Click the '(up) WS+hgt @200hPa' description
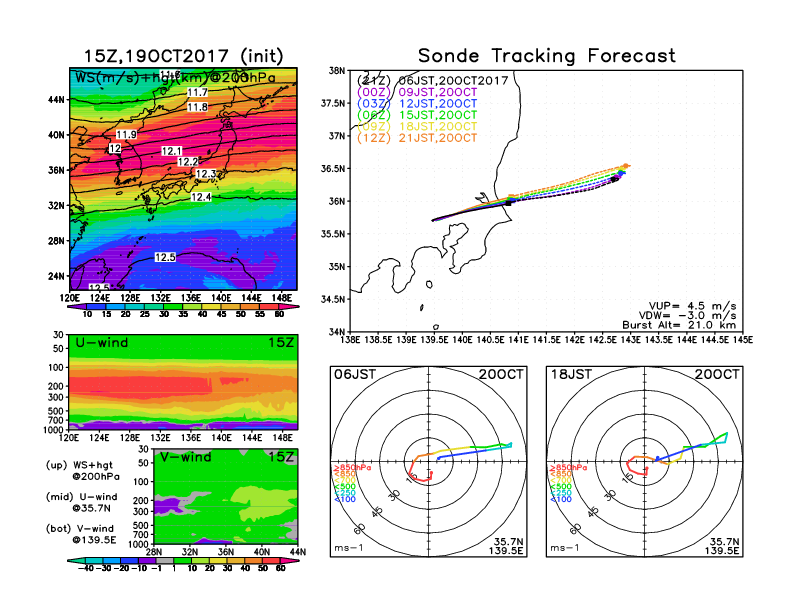Viewport: 792px width, 612px height. click(83, 471)
